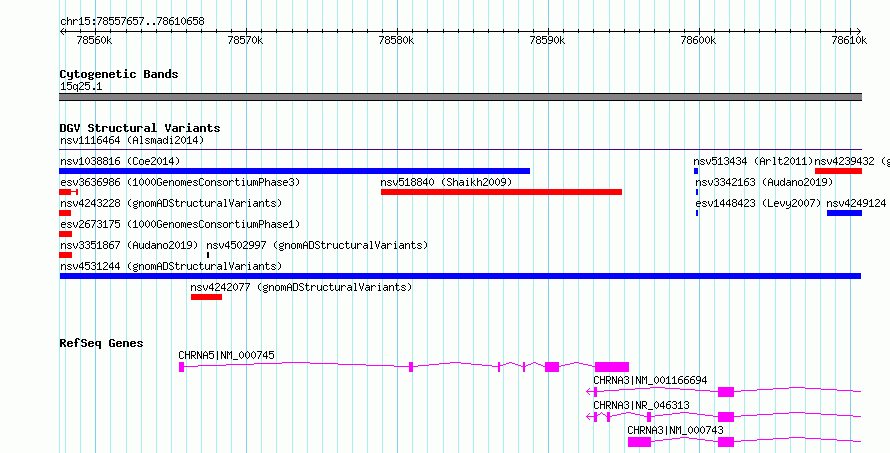Select the nsv4242077 red variant bar
890x453 pixels.
[206, 297]
